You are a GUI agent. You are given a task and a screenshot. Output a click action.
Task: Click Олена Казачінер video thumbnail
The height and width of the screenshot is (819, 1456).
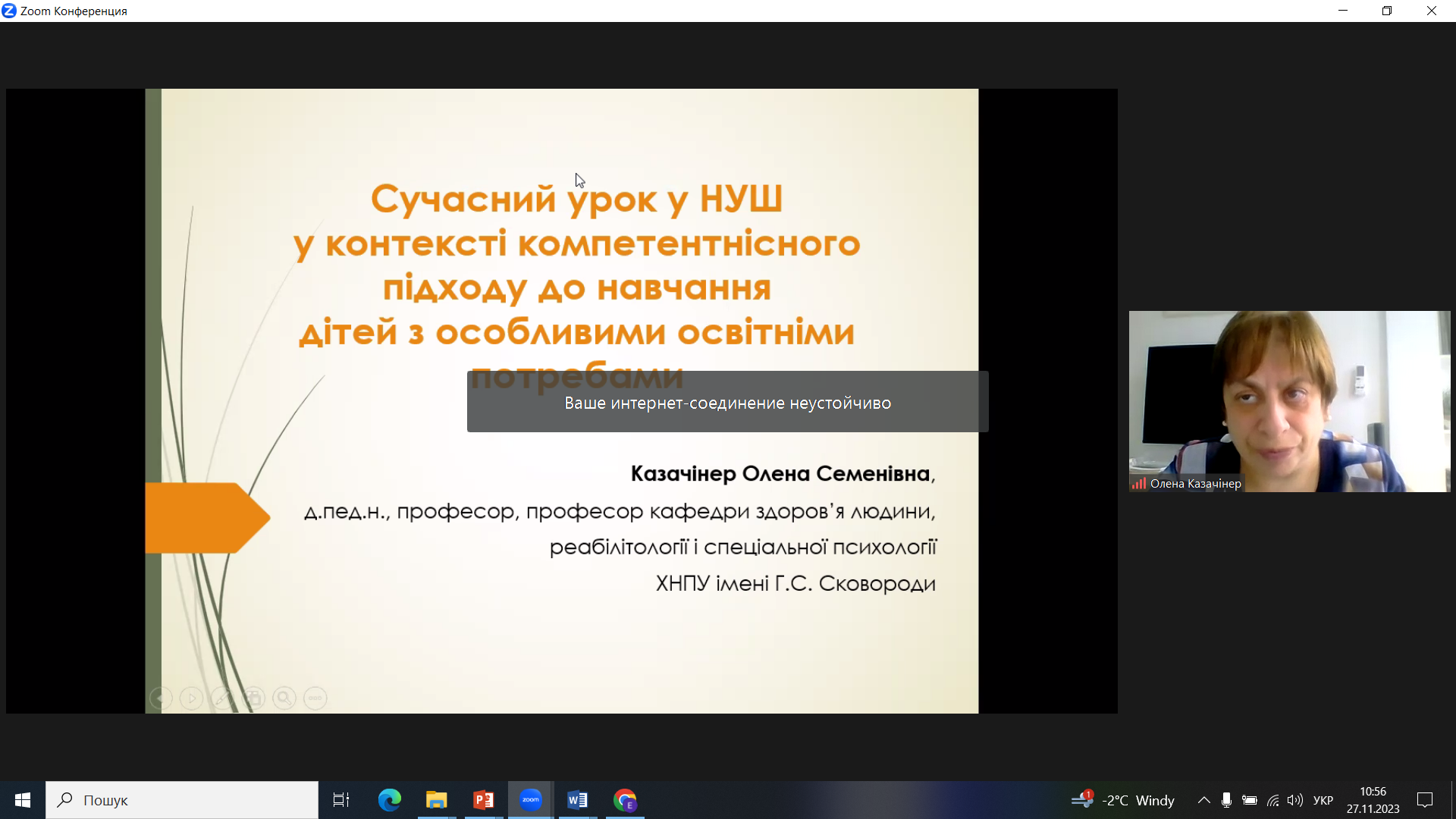pos(1289,401)
